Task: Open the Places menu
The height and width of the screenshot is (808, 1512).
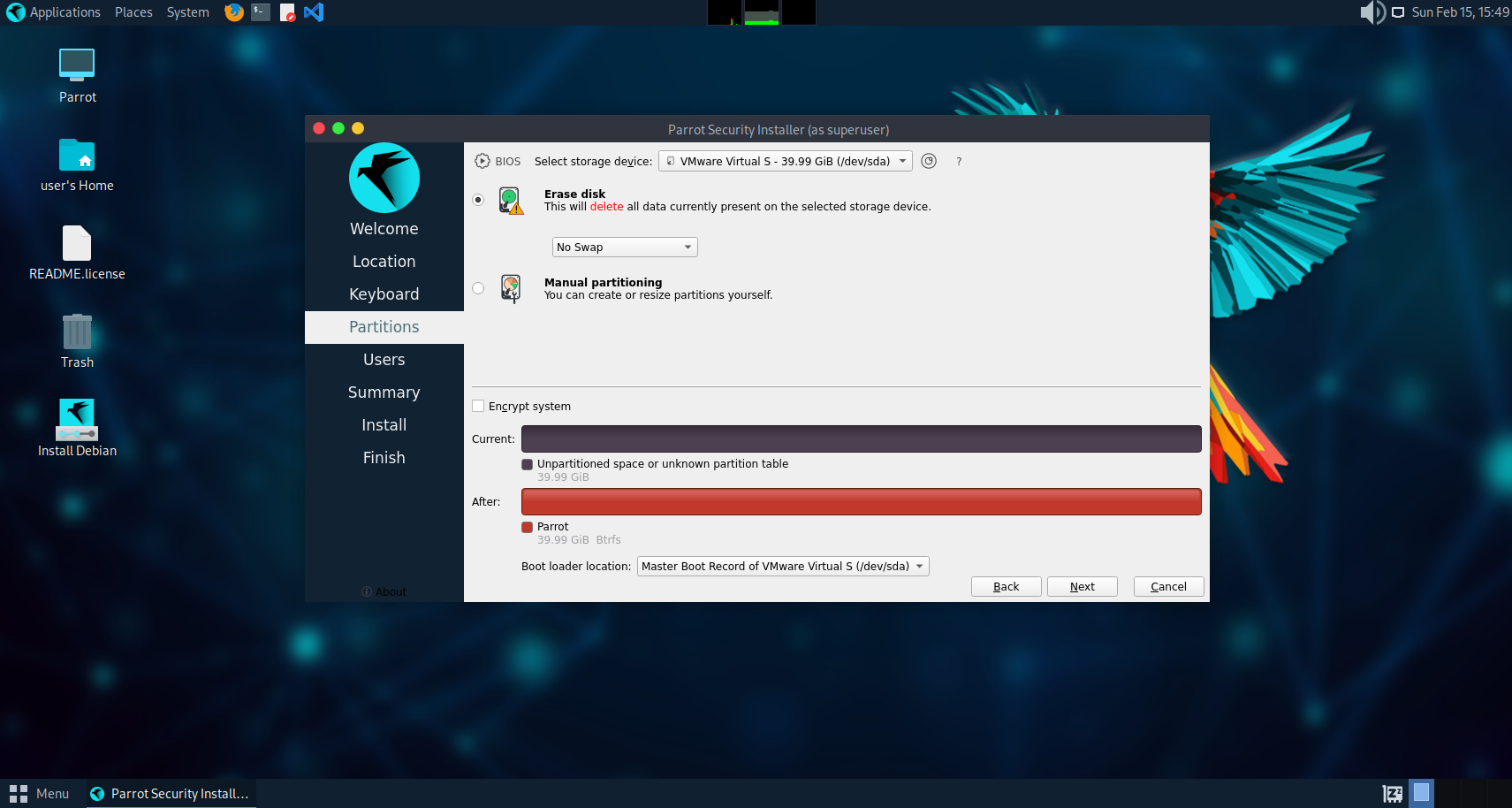Action: pyautogui.click(x=133, y=12)
